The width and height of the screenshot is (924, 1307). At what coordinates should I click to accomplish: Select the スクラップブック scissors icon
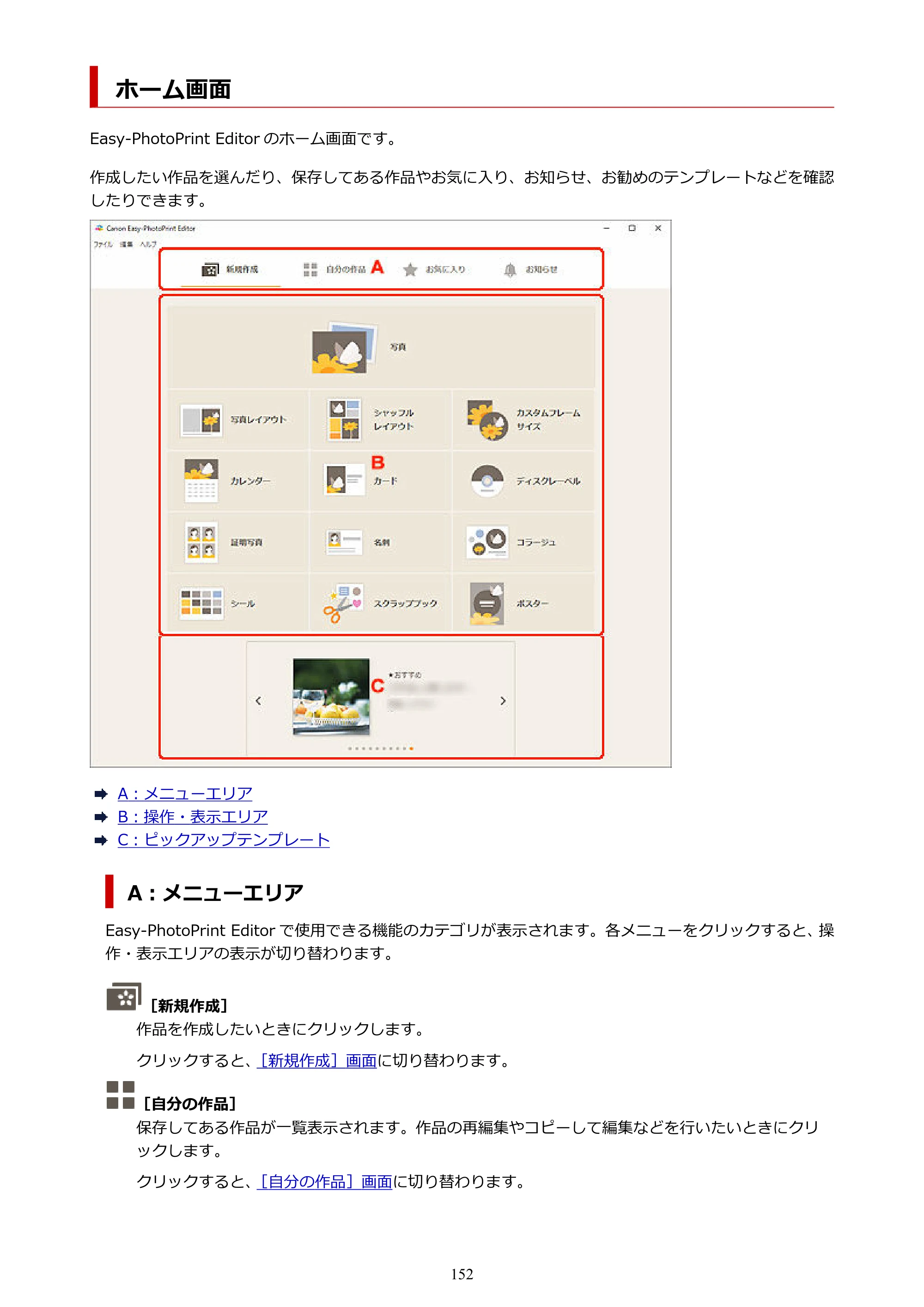click(343, 603)
